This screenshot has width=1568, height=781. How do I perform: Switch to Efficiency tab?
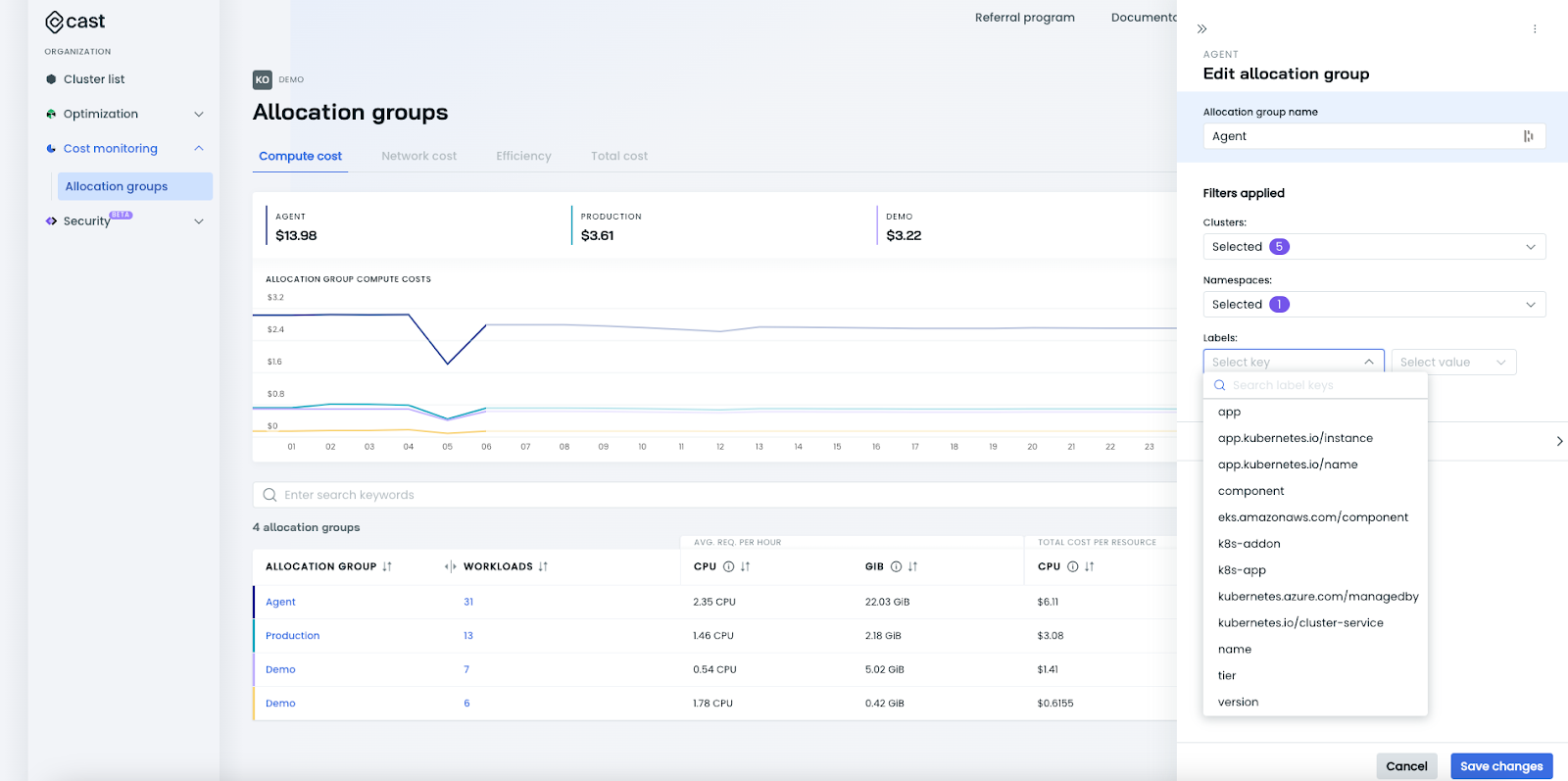pyautogui.click(x=523, y=156)
